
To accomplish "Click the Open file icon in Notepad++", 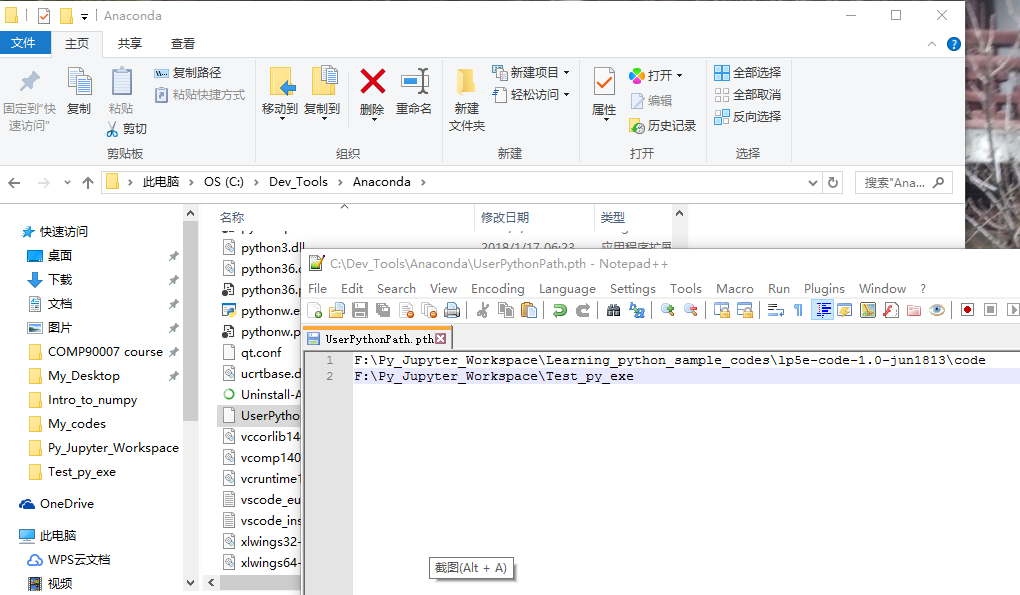I will [336, 310].
